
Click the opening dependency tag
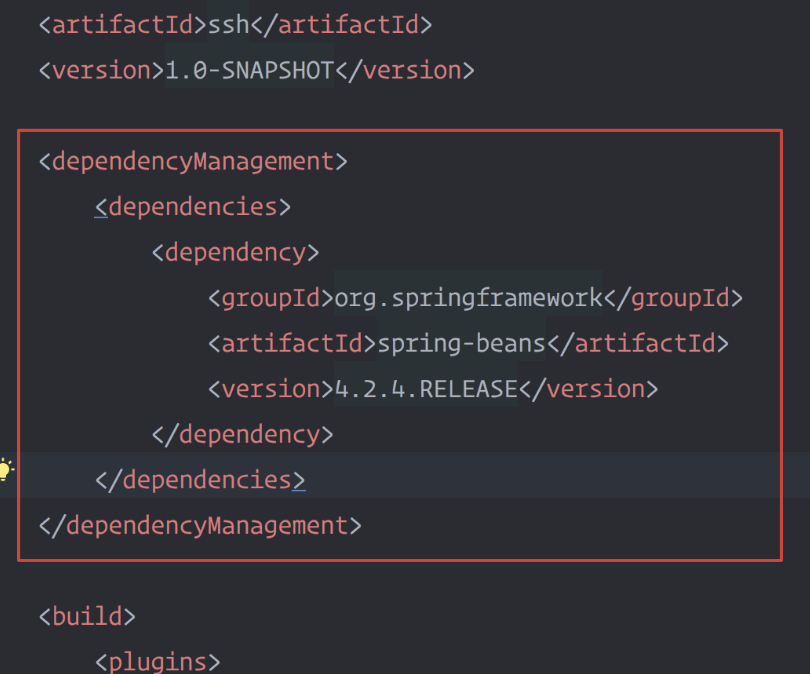[235, 253]
